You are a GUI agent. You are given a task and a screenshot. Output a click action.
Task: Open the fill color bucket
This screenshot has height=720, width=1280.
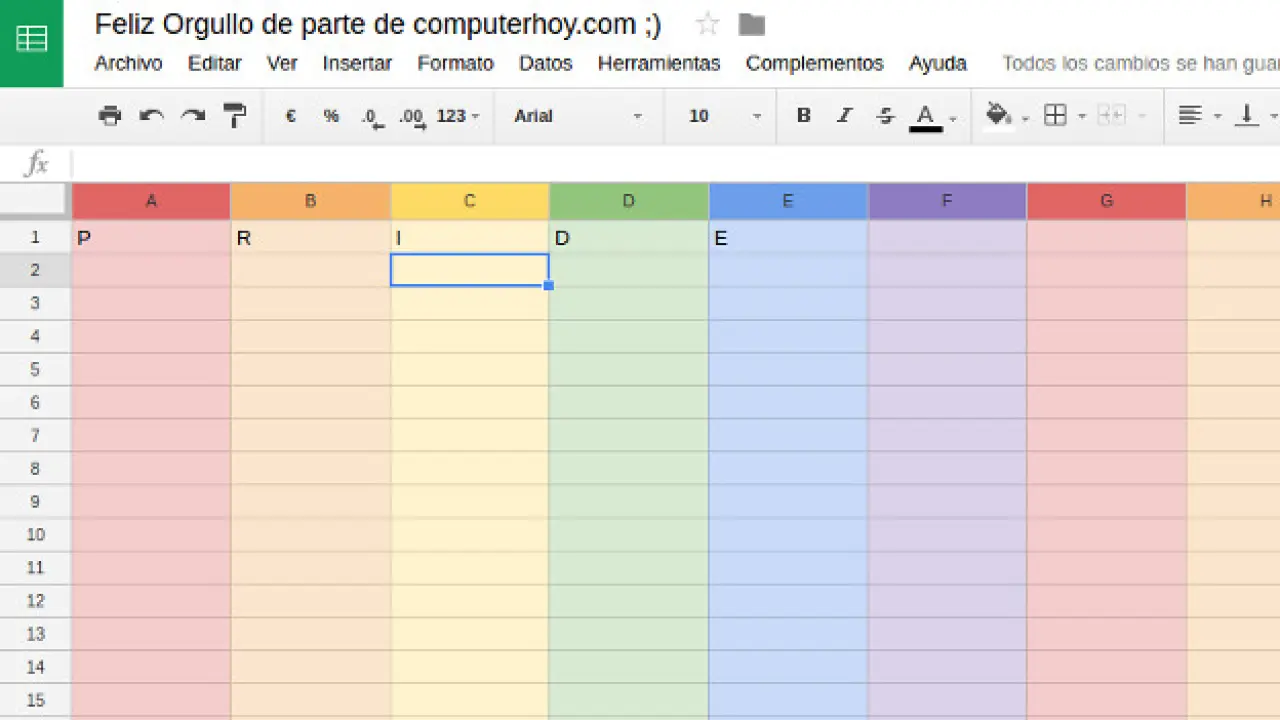pos(998,116)
